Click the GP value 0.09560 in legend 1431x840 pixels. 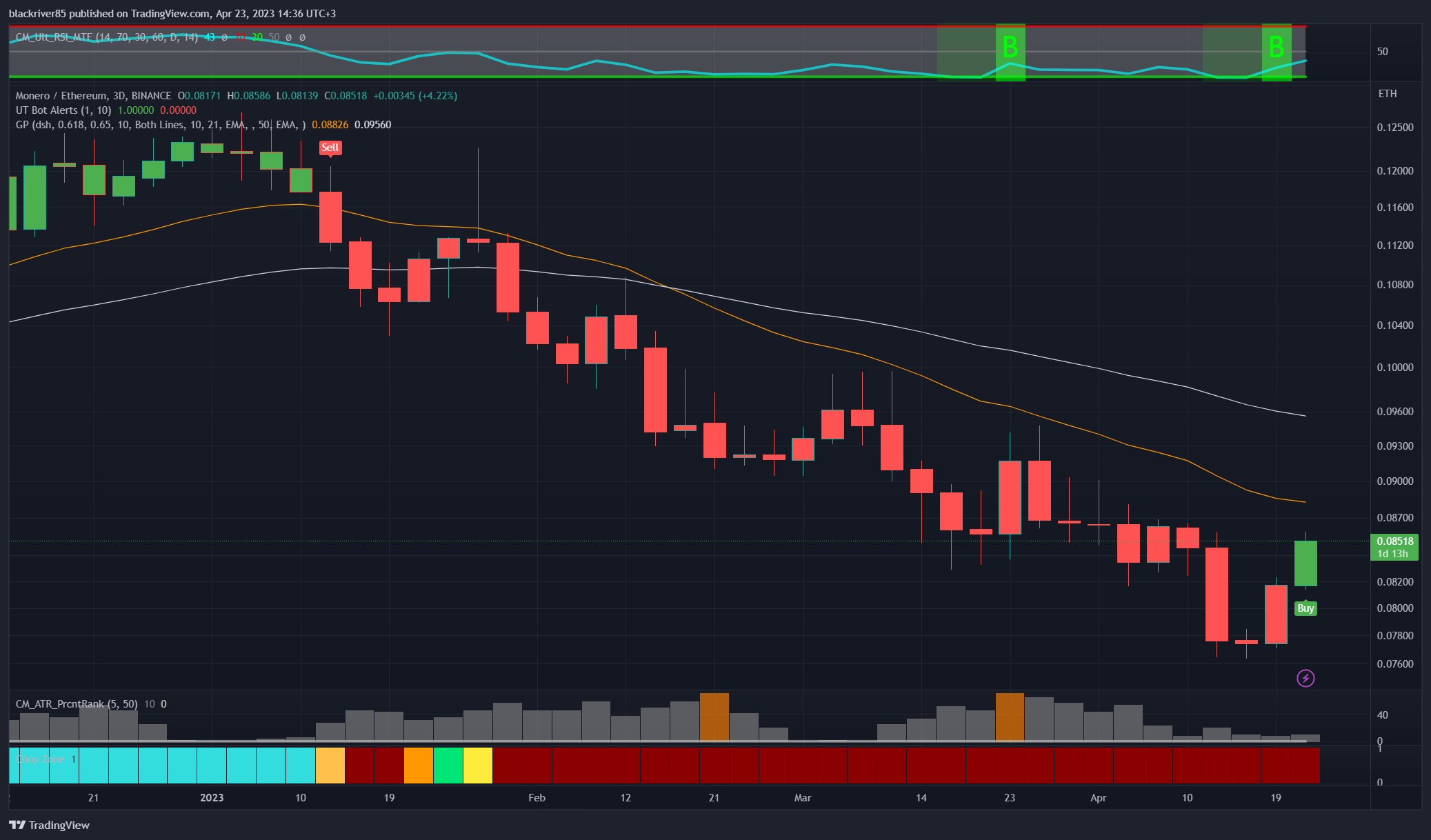(373, 125)
